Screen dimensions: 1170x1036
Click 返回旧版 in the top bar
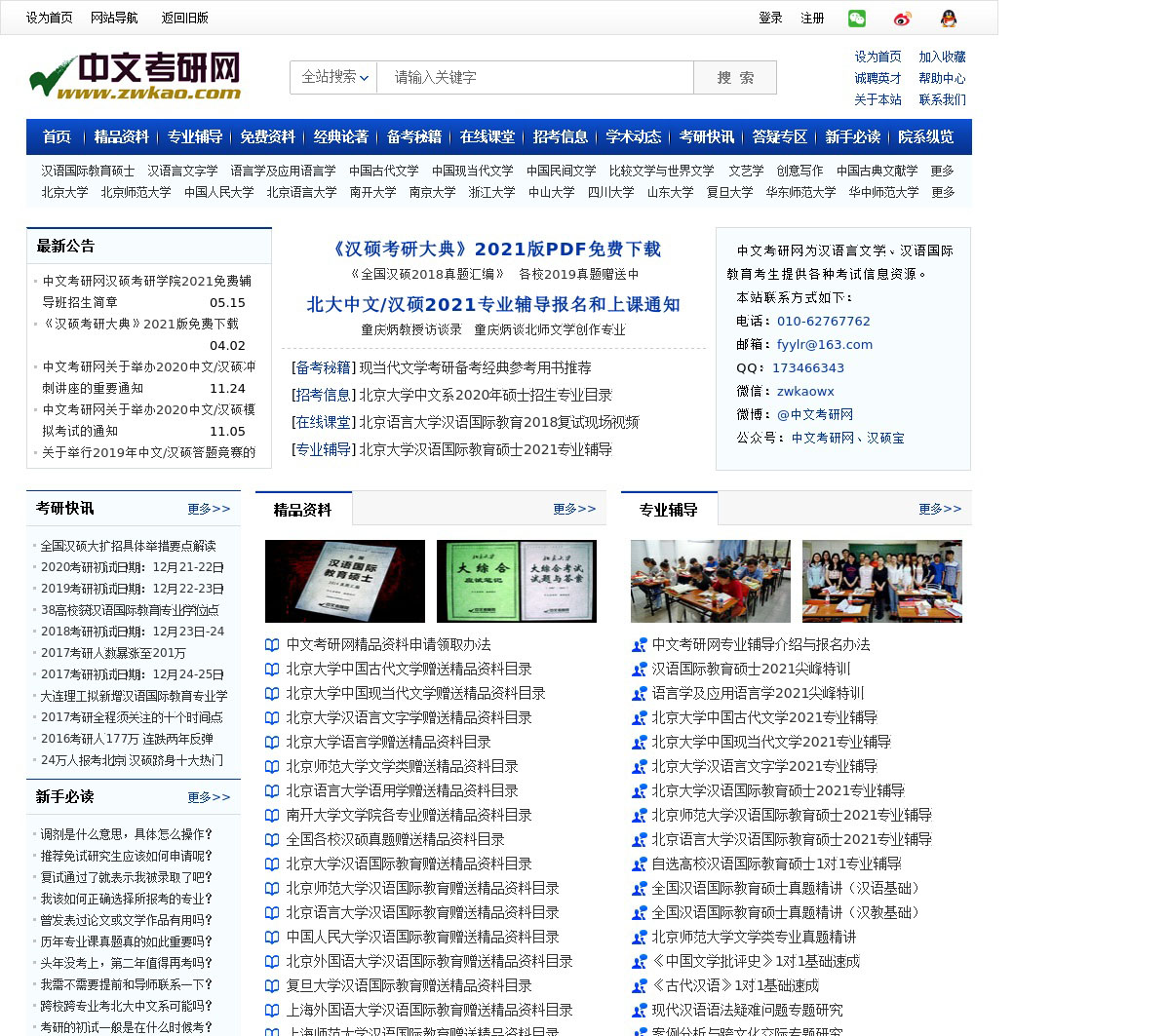pos(185,18)
